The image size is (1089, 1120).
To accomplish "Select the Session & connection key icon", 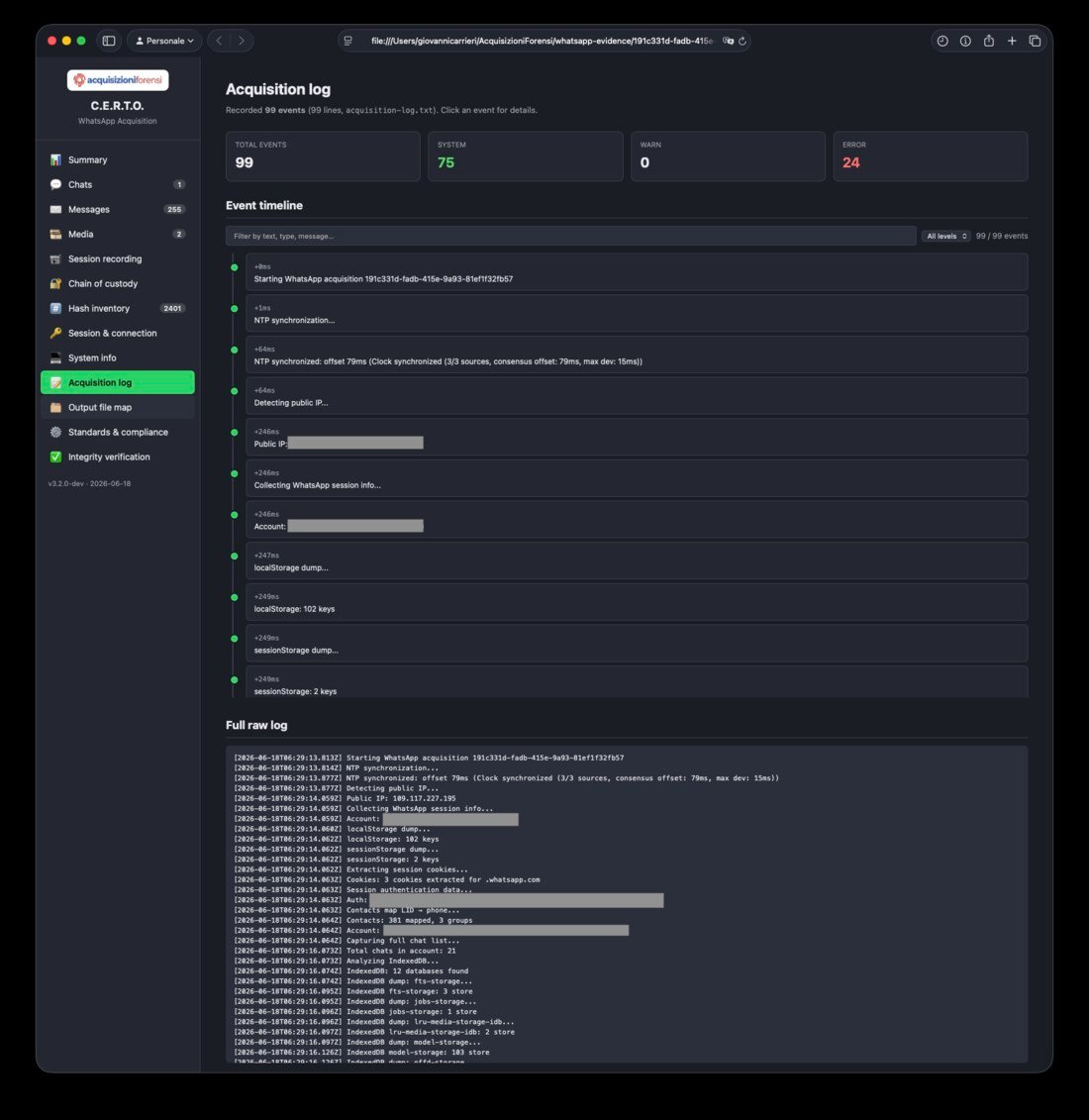I will (55, 333).
